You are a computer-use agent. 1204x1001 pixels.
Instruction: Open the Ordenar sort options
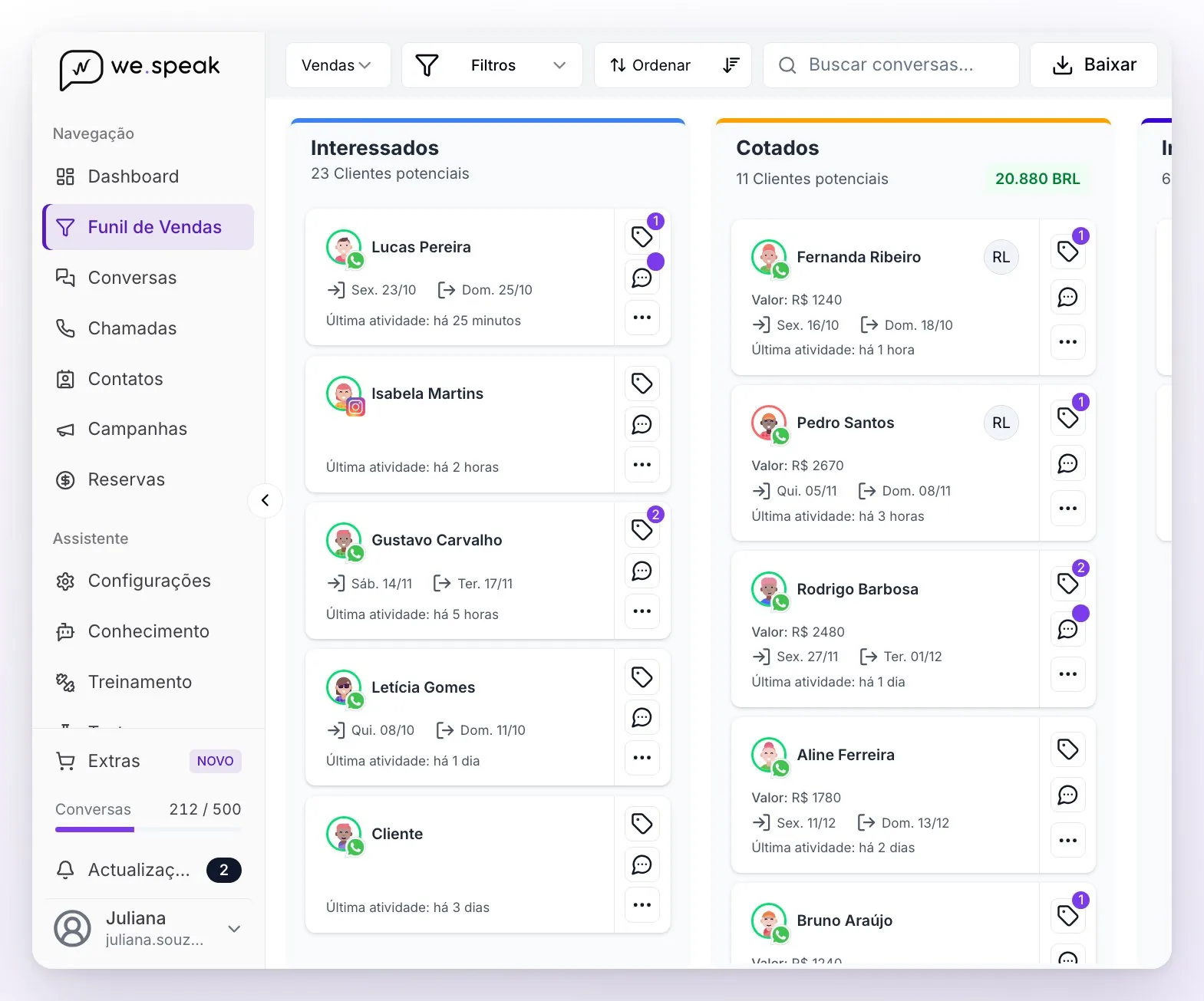pyautogui.click(x=650, y=65)
